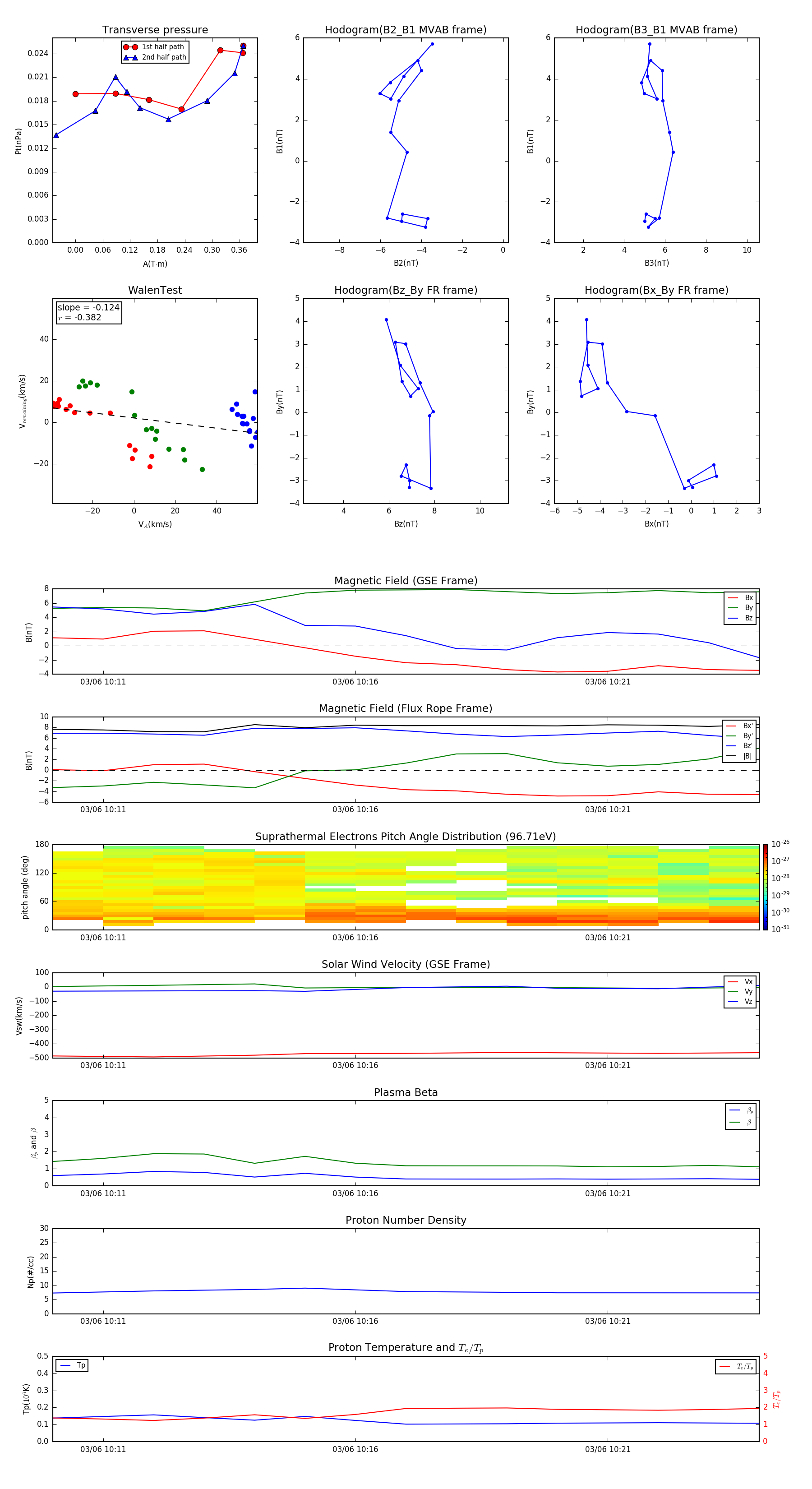Click '03/06 10:21' tick under proton temperature plot
The height and width of the screenshot is (1489, 812).
coord(607,1449)
